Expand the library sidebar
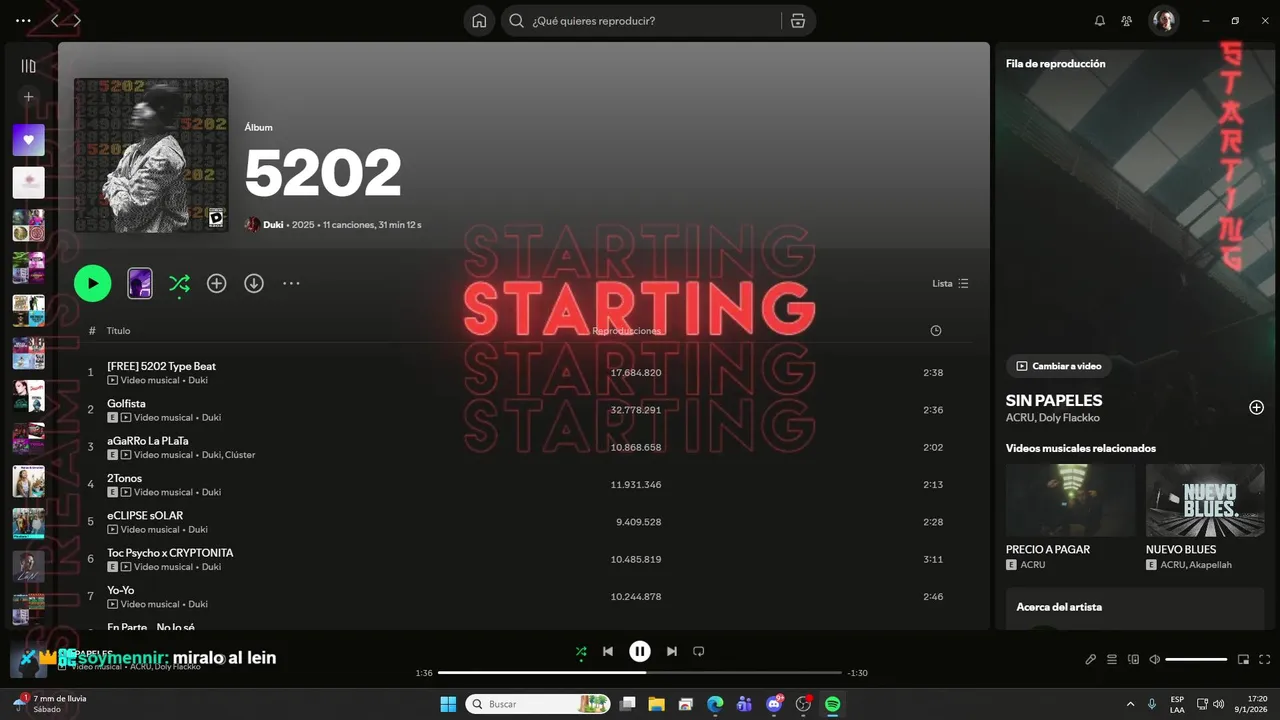 tap(28, 66)
